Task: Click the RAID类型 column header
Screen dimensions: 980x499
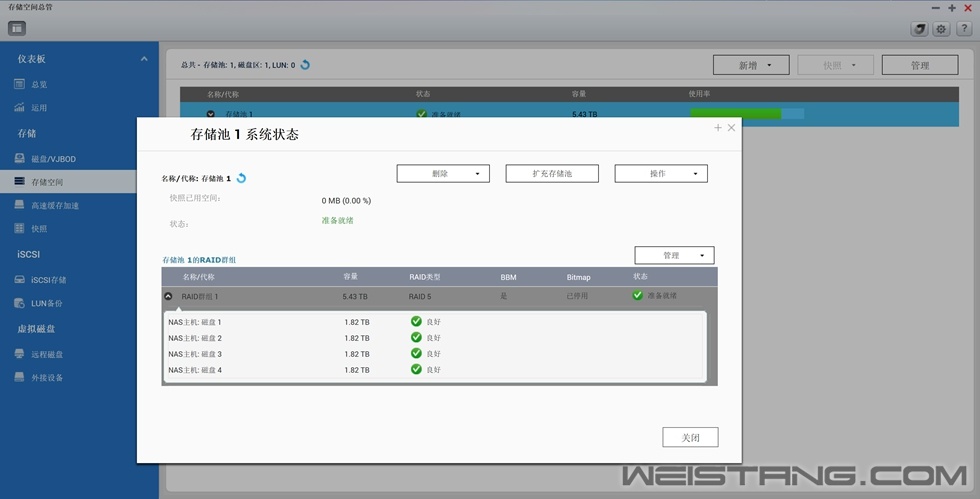Action: click(425, 276)
